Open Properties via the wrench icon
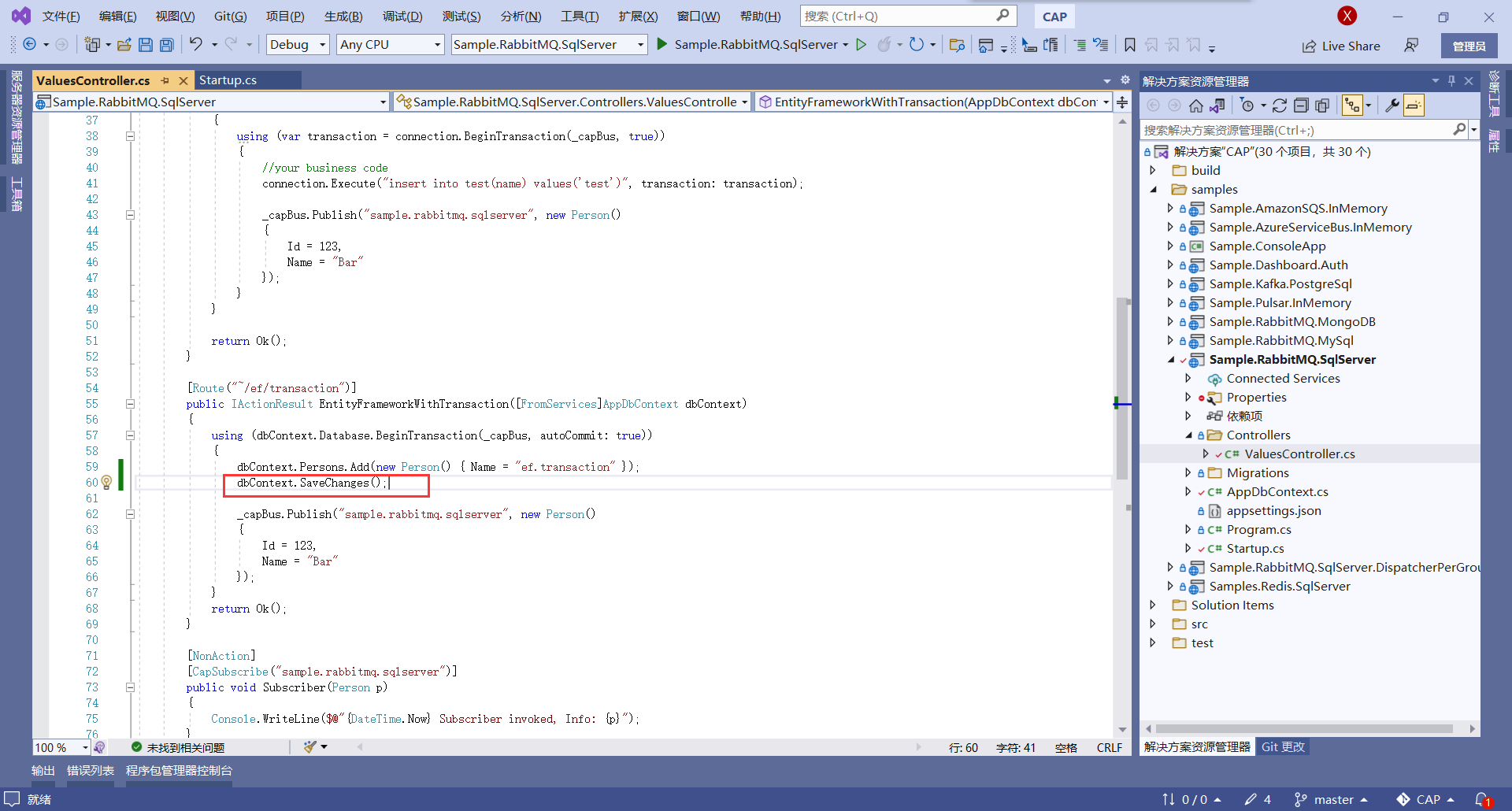 [1392, 106]
